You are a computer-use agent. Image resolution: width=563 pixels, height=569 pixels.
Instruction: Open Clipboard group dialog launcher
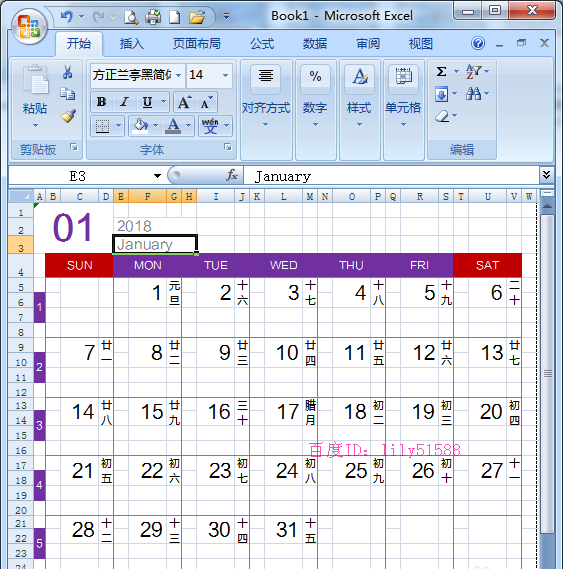coord(74,147)
